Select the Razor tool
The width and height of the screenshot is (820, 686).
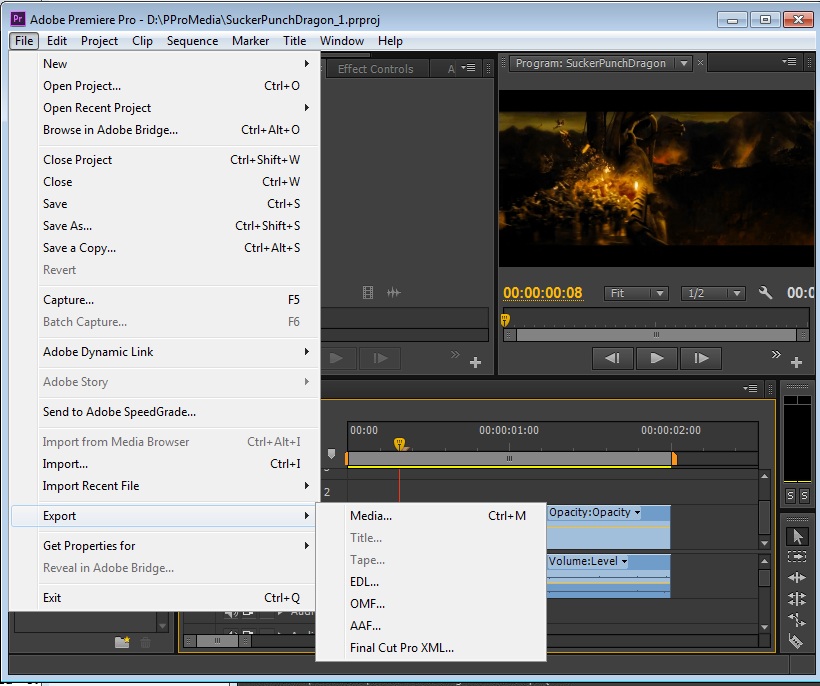795,641
